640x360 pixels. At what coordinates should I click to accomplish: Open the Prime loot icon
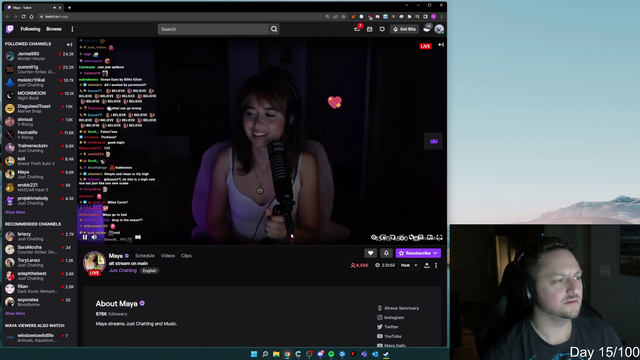tap(370, 29)
